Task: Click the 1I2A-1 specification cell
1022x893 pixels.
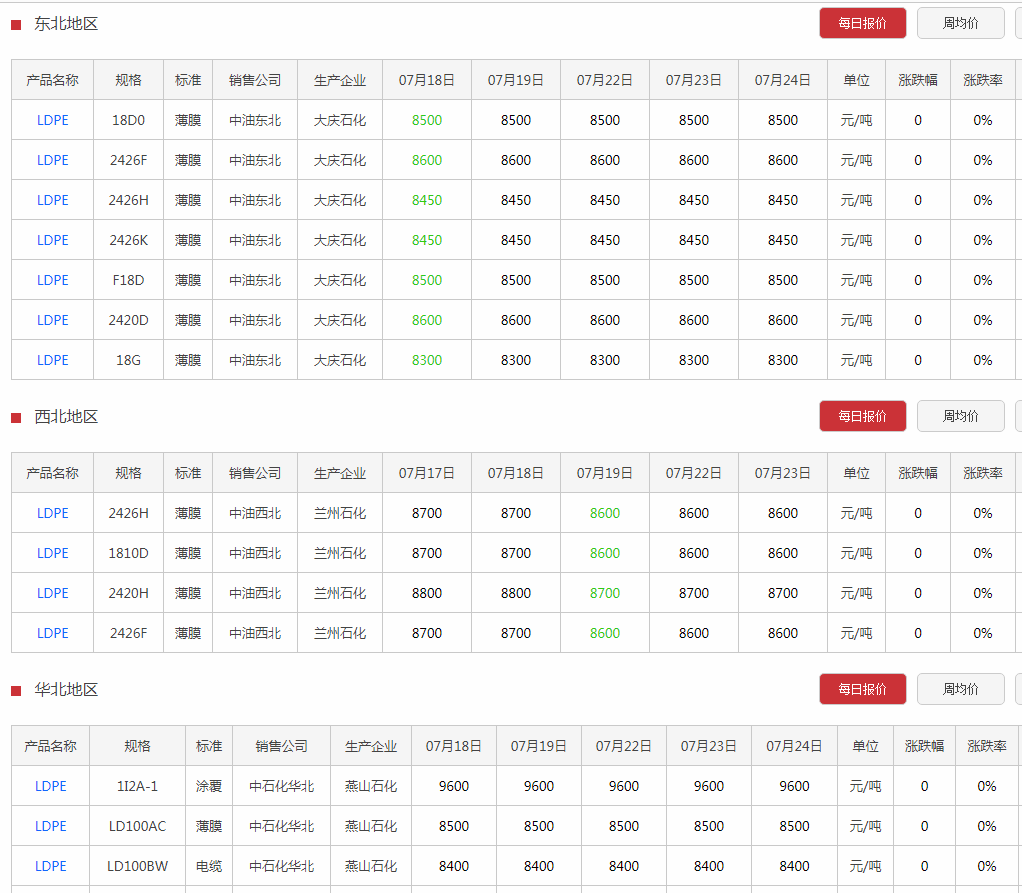Action: pyautogui.click(x=138, y=787)
